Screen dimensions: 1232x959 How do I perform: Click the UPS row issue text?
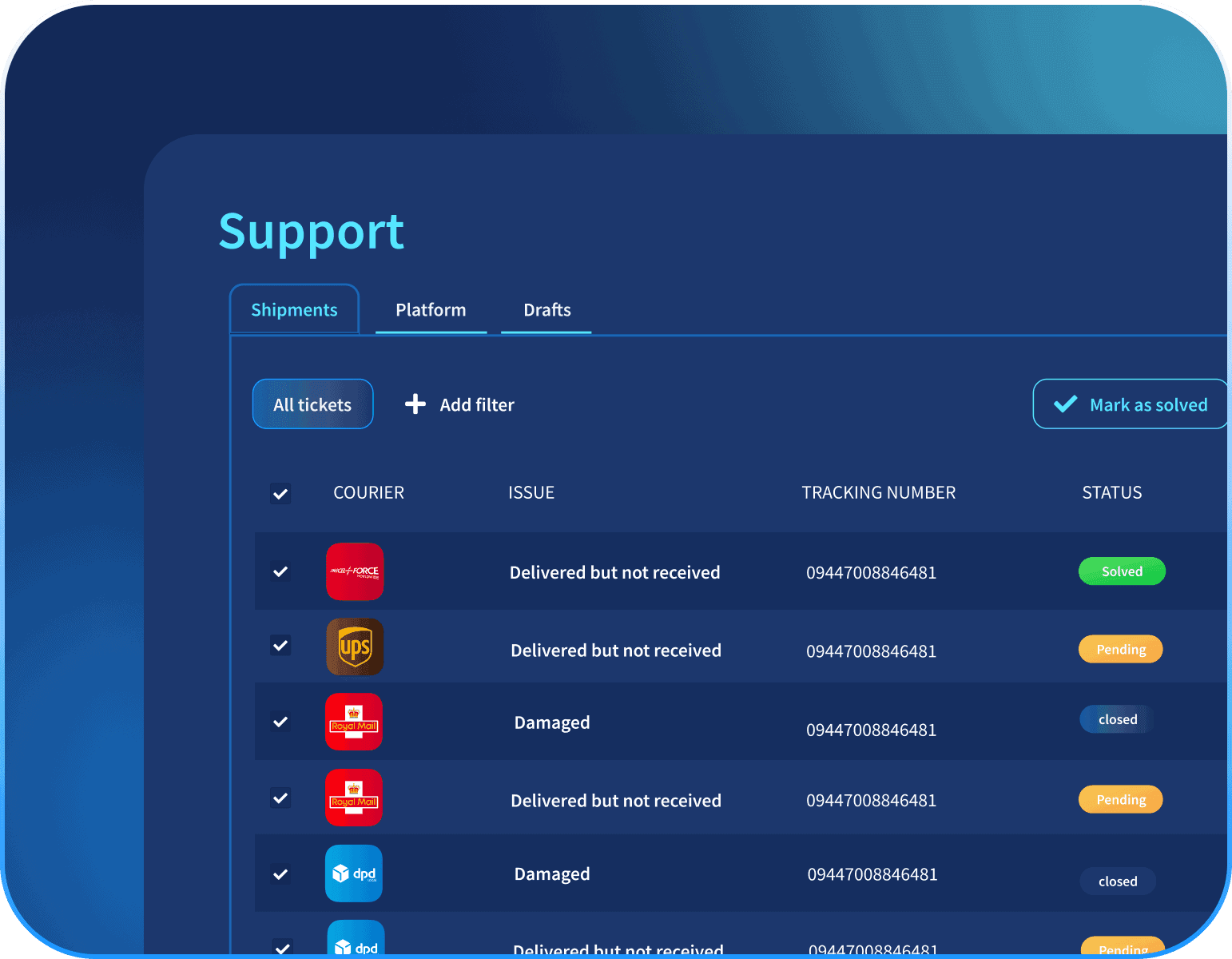tap(616, 651)
